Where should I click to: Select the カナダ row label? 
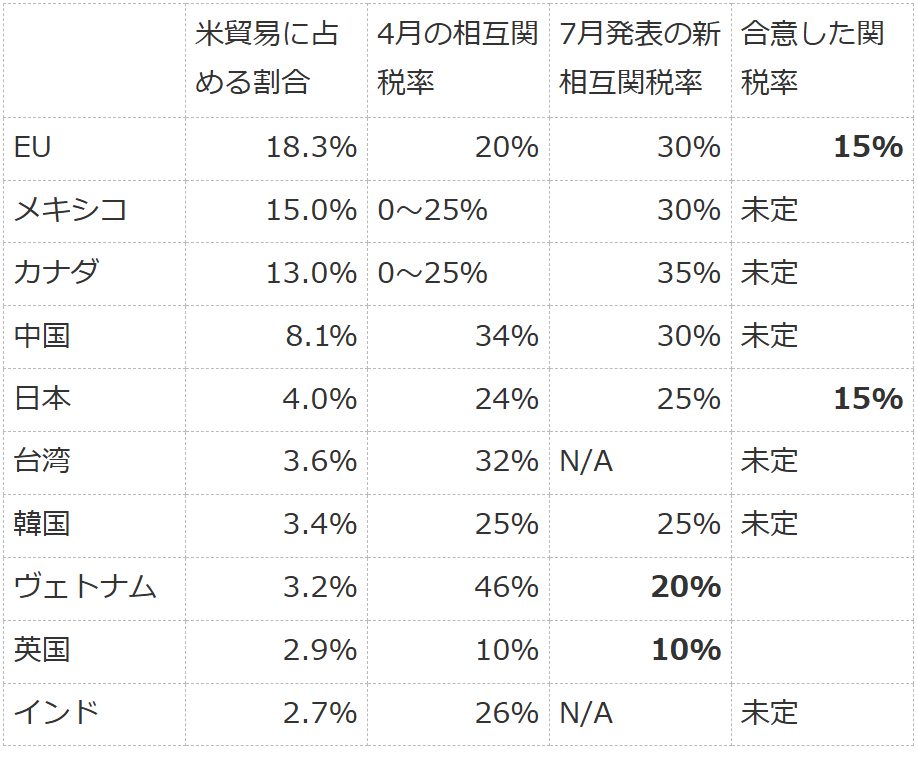click(56, 272)
